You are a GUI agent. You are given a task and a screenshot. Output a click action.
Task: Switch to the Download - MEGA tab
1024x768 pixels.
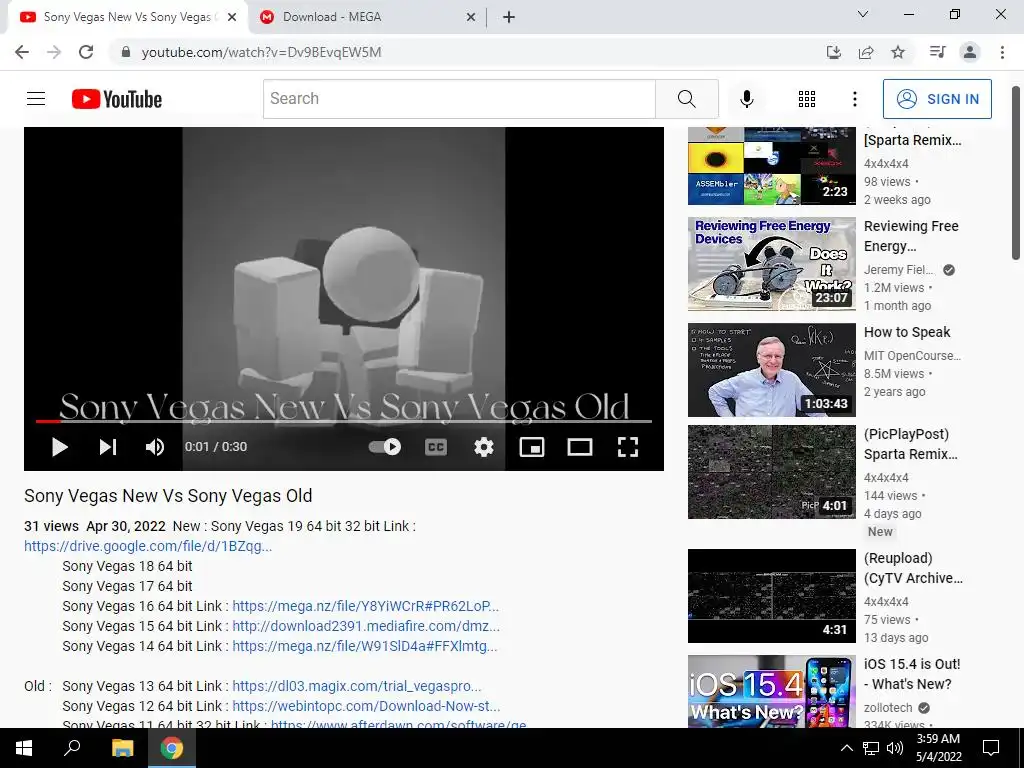click(x=366, y=17)
